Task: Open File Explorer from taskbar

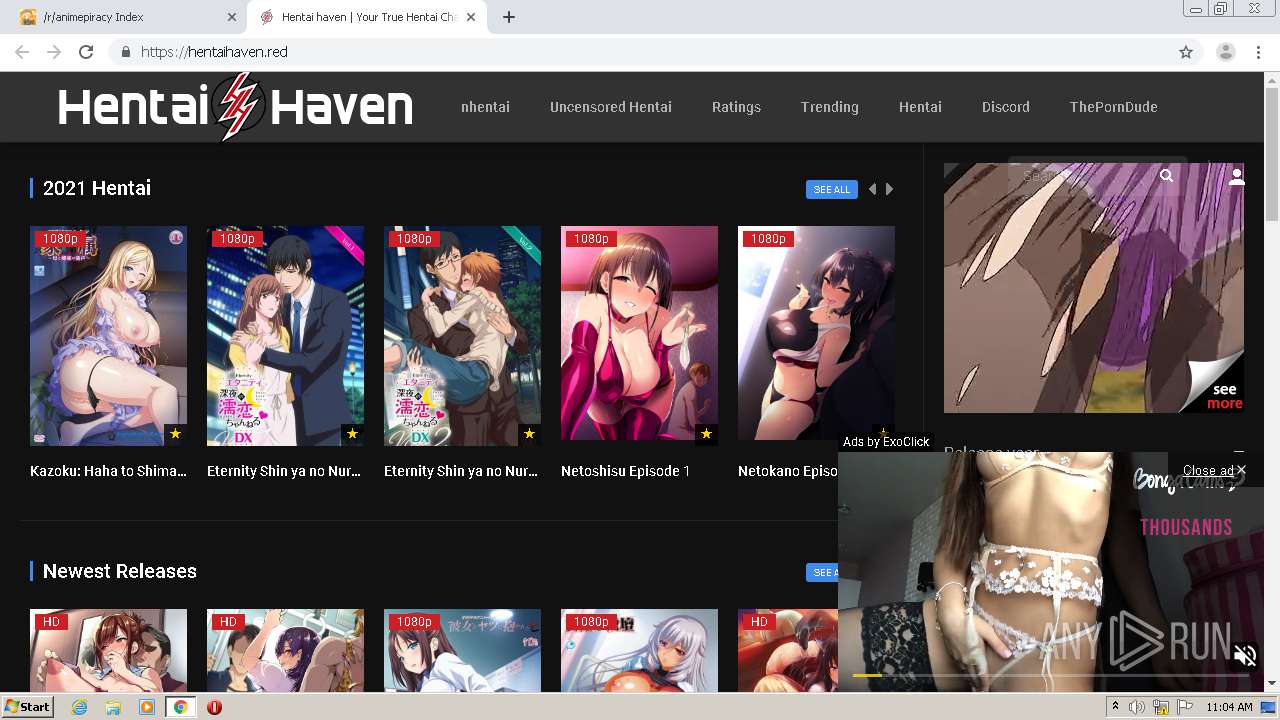Action: point(113,707)
